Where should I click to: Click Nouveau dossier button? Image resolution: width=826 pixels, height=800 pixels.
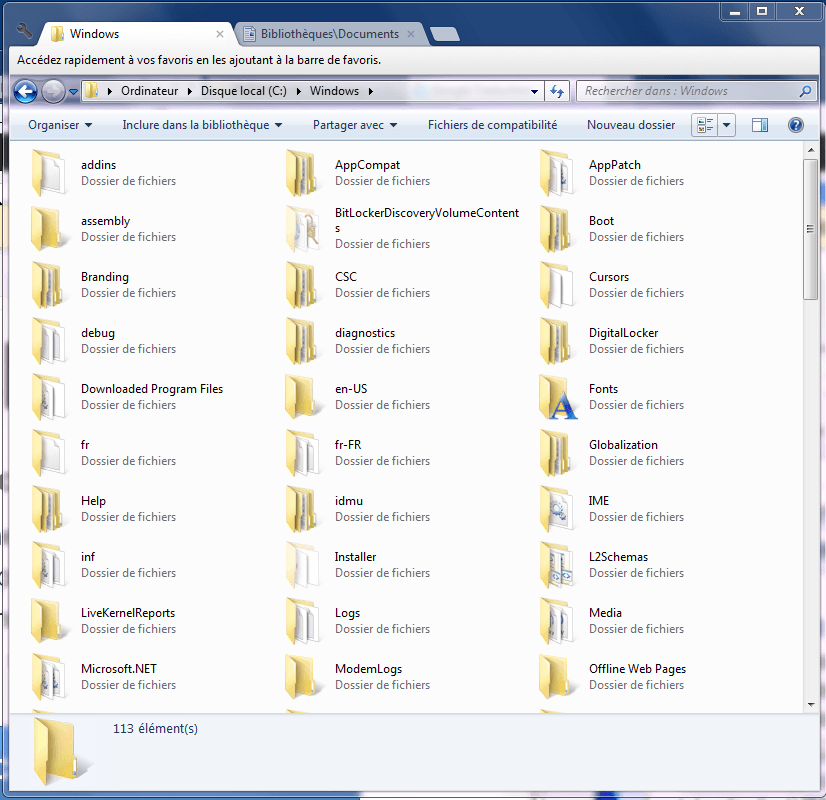(x=631, y=125)
